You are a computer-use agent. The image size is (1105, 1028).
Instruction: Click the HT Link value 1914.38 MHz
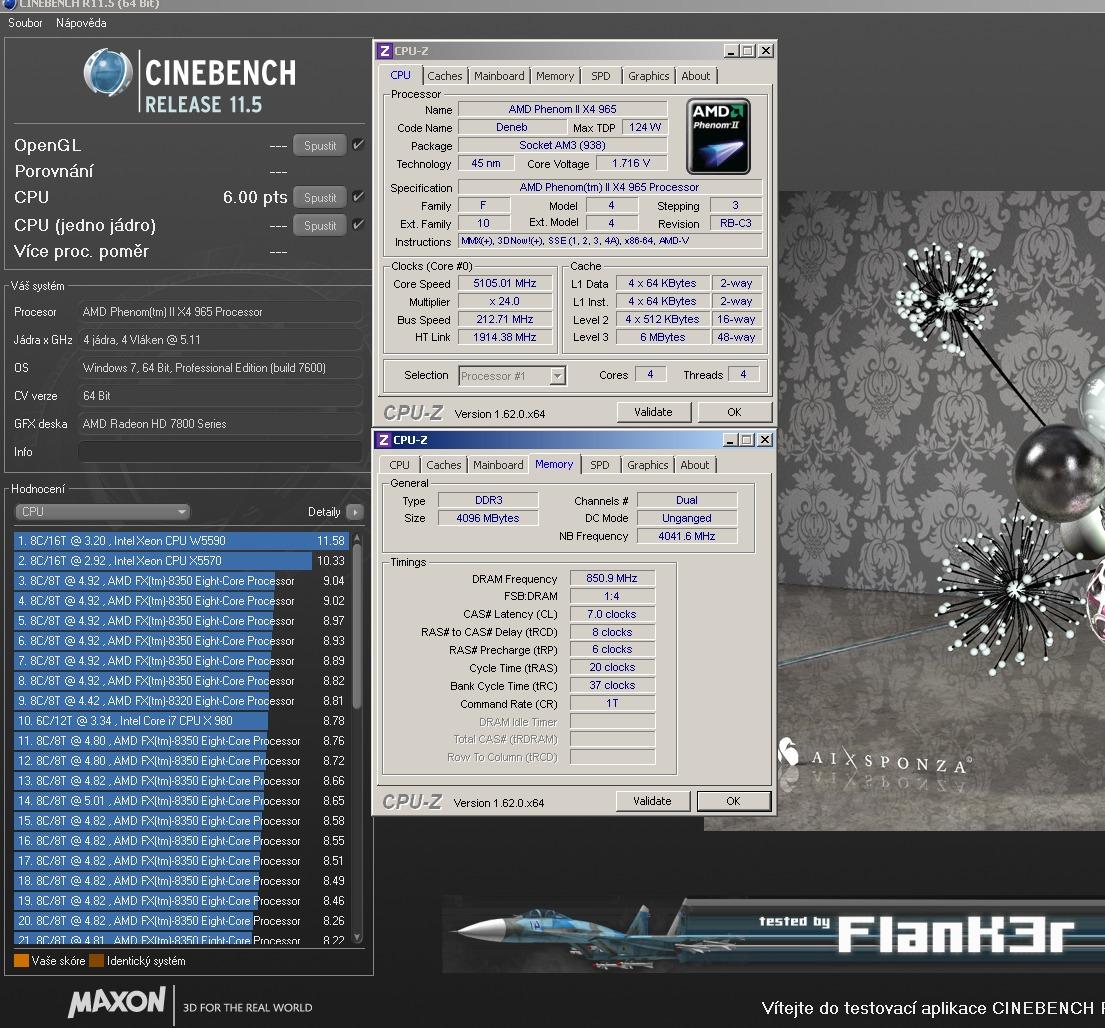(505, 337)
